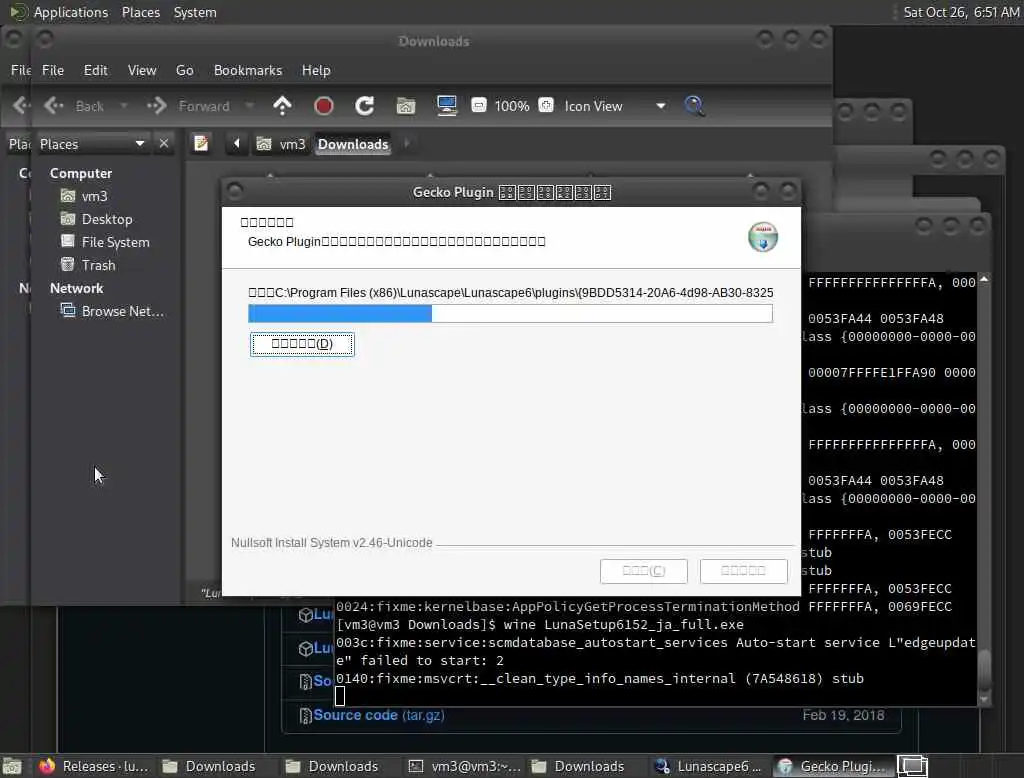
Task: Click the terminal command prompt cursor
Action: point(340,696)
